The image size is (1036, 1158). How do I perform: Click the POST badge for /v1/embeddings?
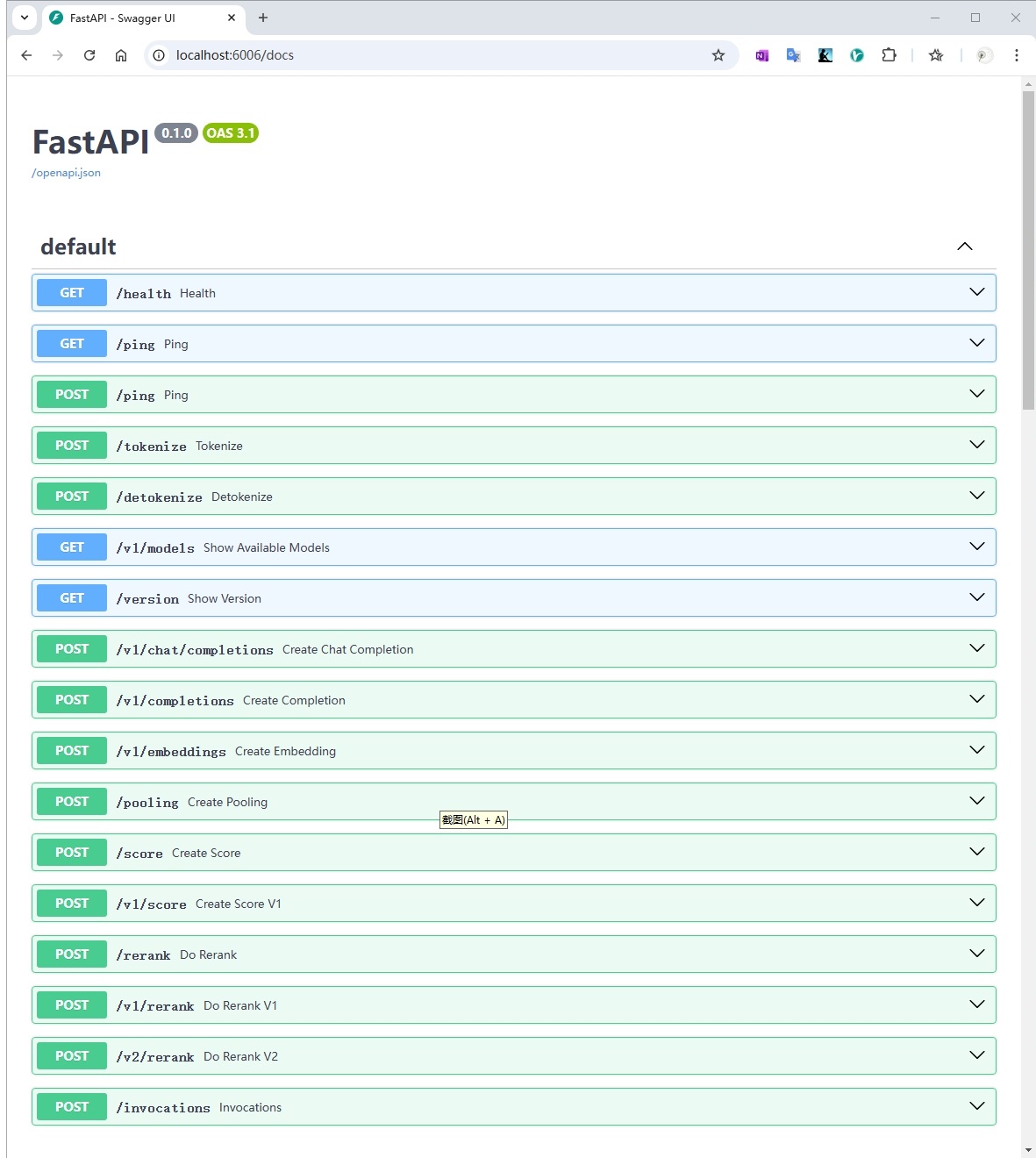tap(72, 751)
